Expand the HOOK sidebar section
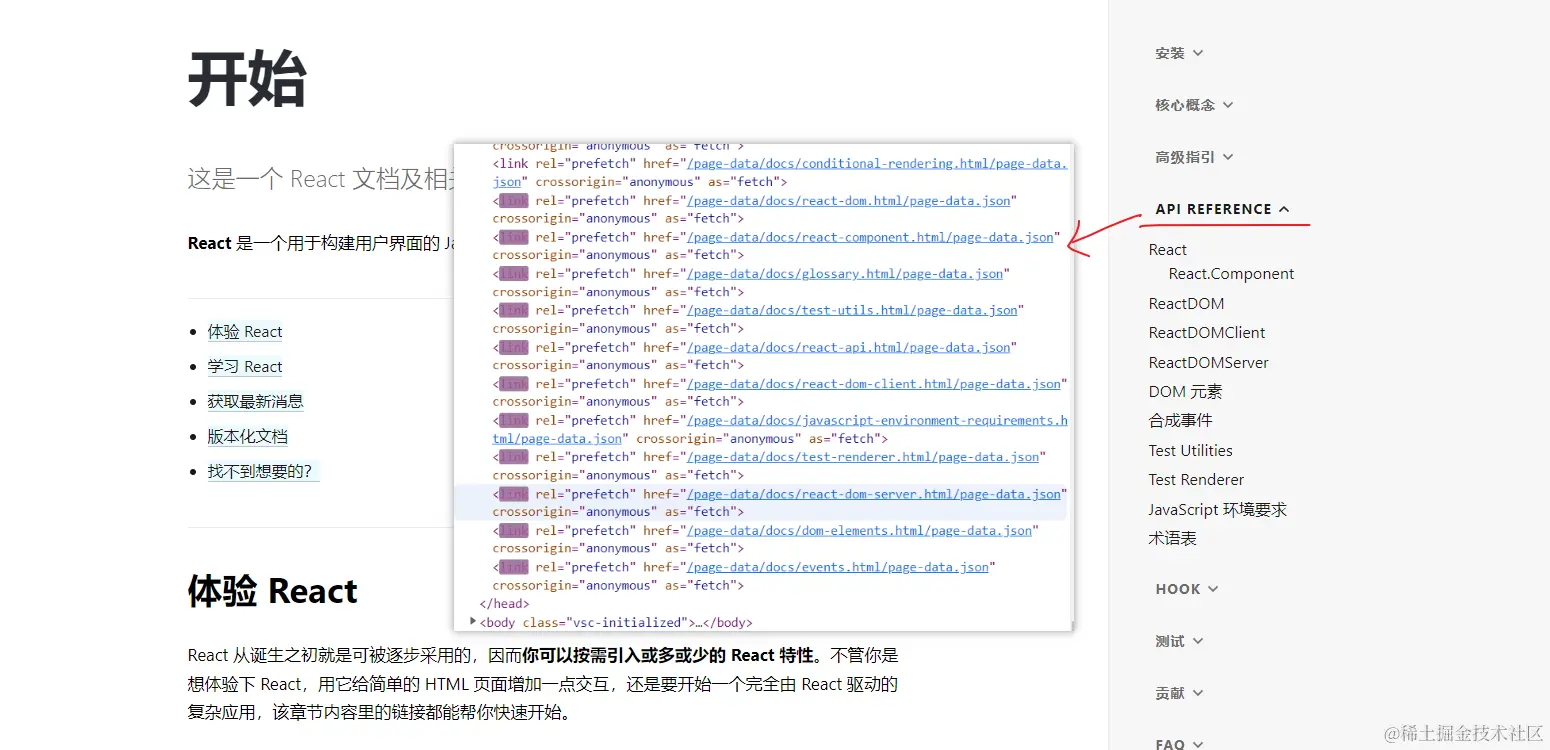Image resolution: width=1550 pixels, height=750 pixels. (1187, 589)
